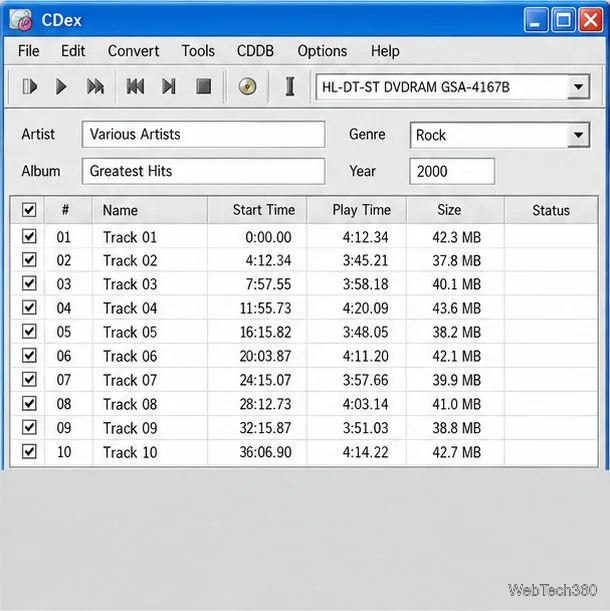The height and width of the screenshot is (611, 610).
Task: Click the I-beam shaped toolbar icon
Action: [290, 87]
